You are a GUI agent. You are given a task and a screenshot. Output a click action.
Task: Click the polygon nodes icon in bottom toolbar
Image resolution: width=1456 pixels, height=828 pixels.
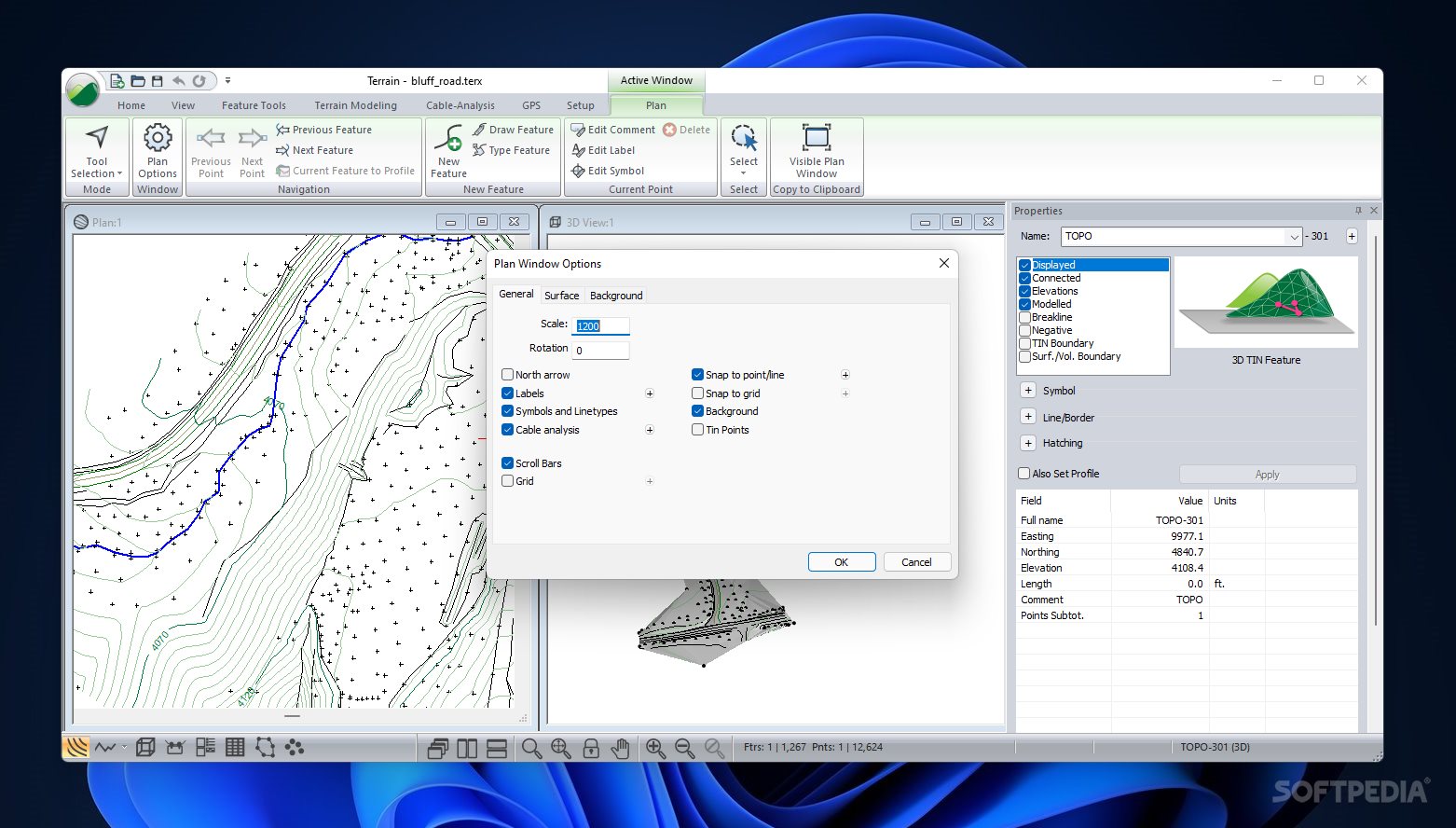point(266,747)
